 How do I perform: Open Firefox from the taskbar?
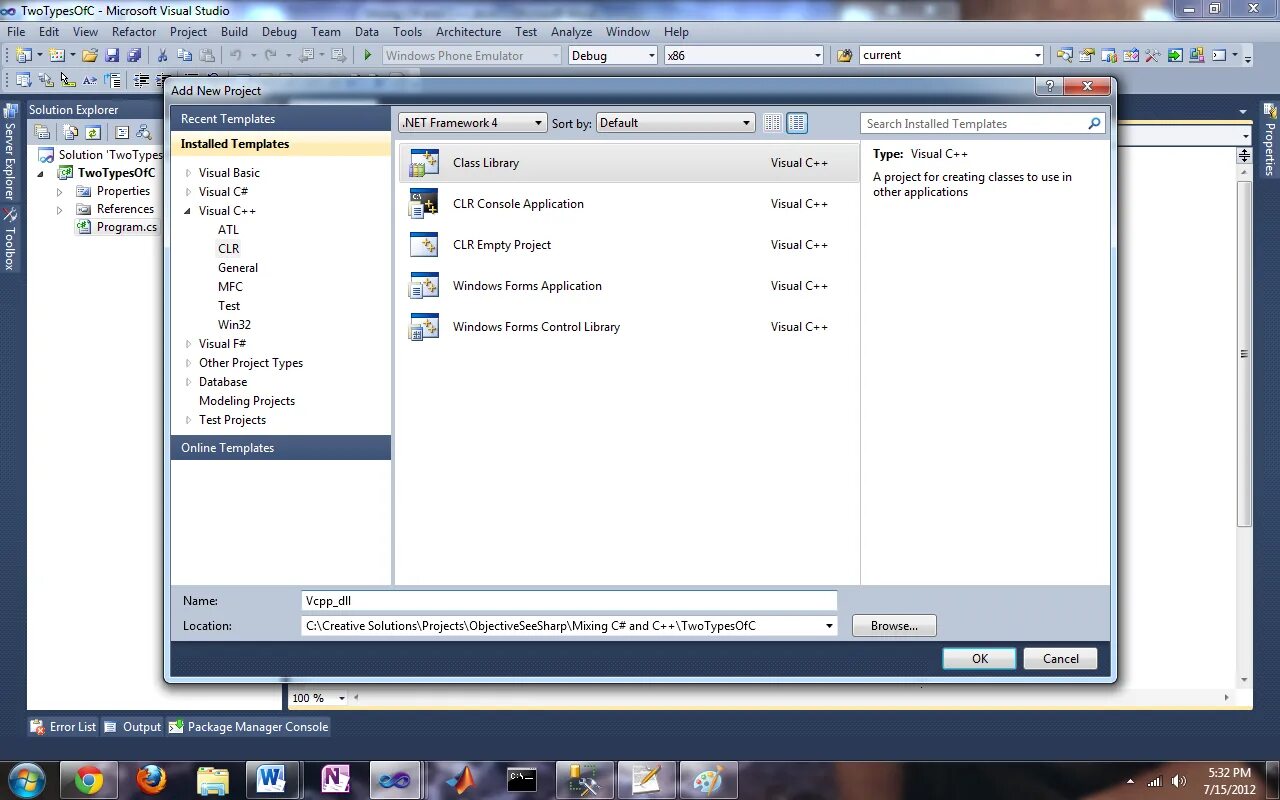tap(151, 780)
